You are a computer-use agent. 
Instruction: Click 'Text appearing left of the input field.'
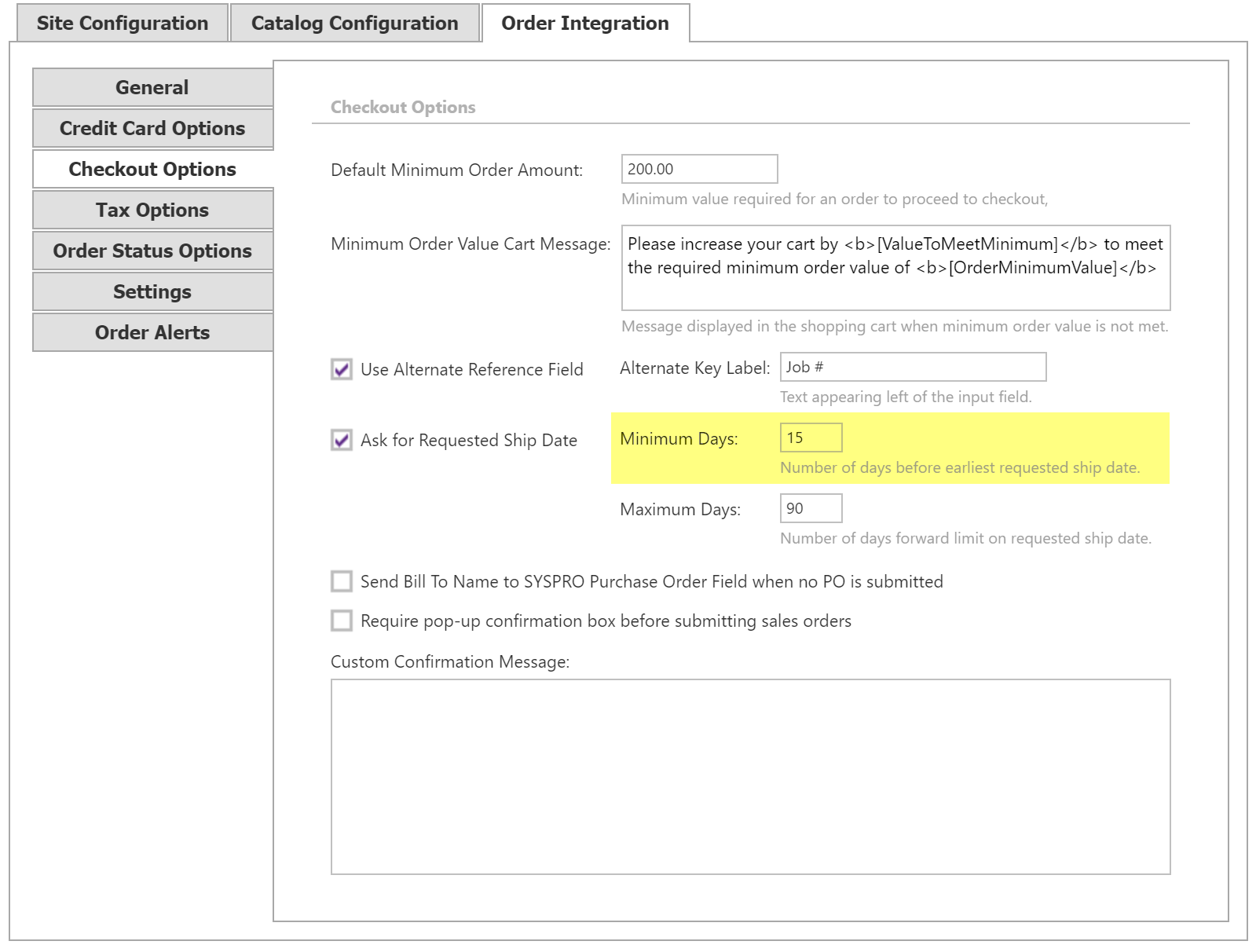(x=906, y=397)
